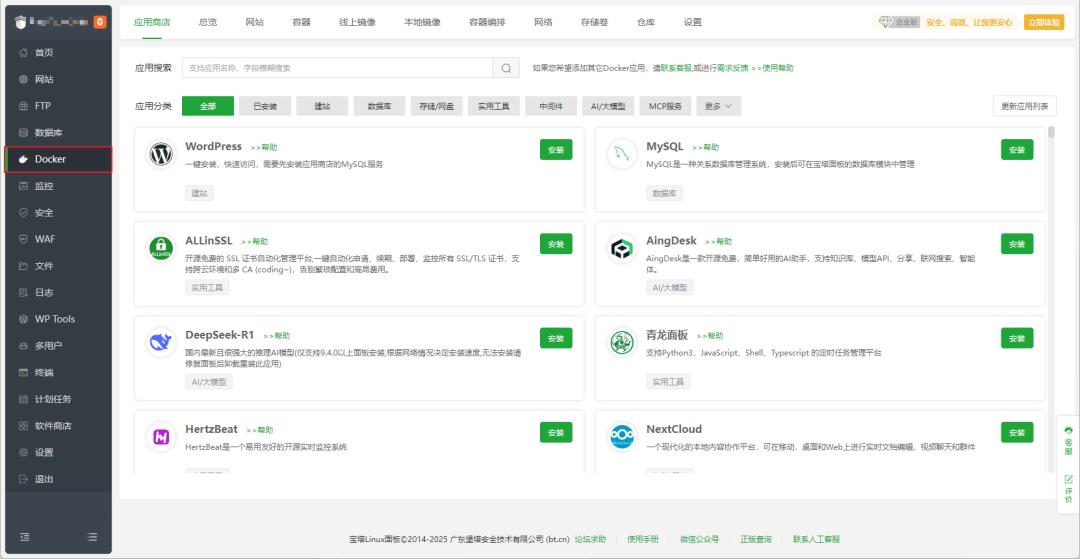1080x559 pixels.
Task: Filter apps by AI/大模型 category button
Action: tap(608, 106)
